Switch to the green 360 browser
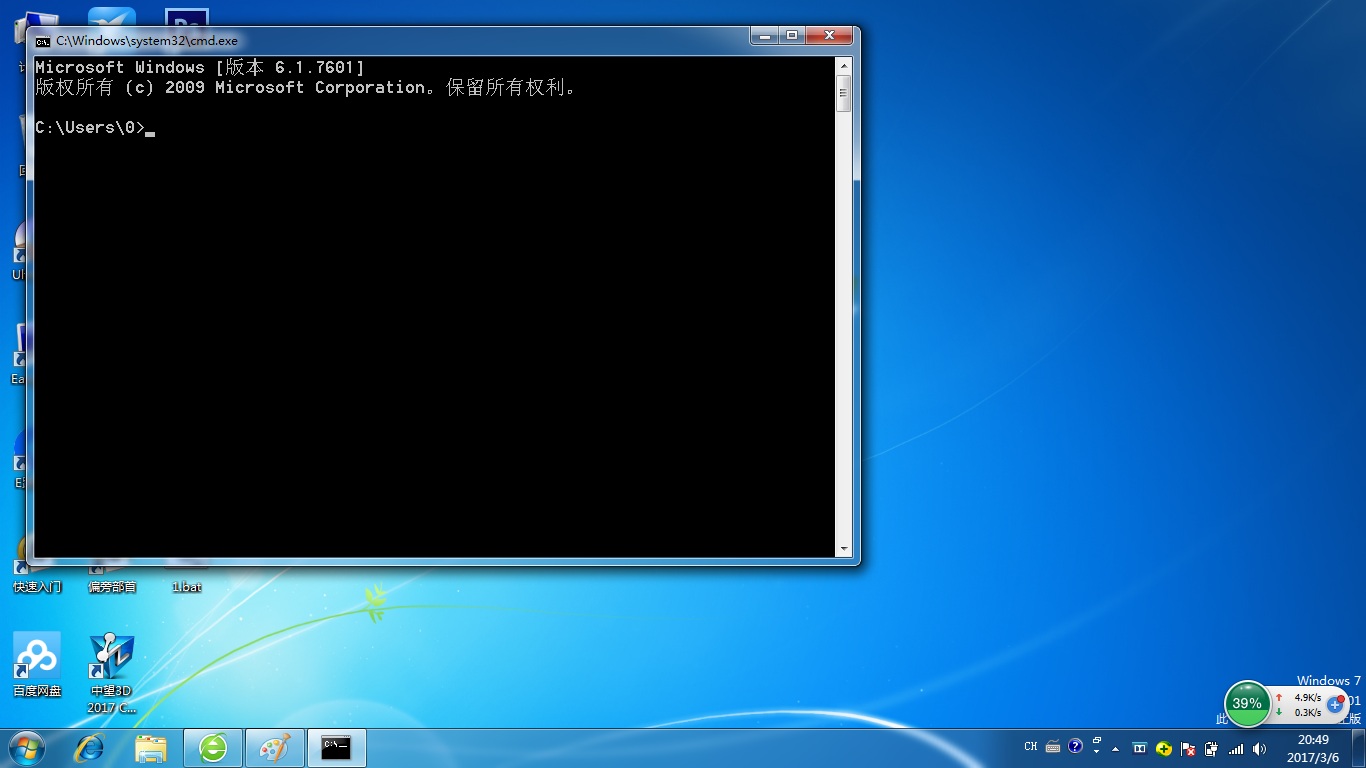The image size is (1366, 768). click(x=213, y=747)
